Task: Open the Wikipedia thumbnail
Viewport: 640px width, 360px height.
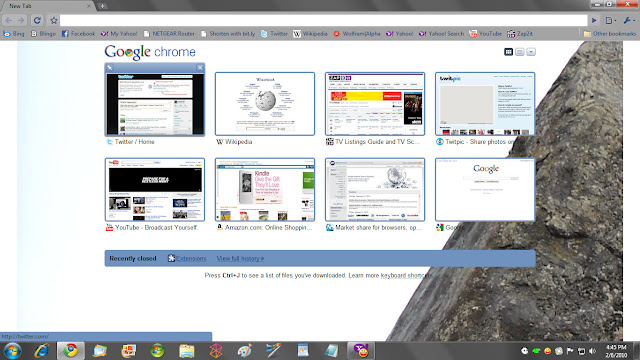Action: point(265,104)
